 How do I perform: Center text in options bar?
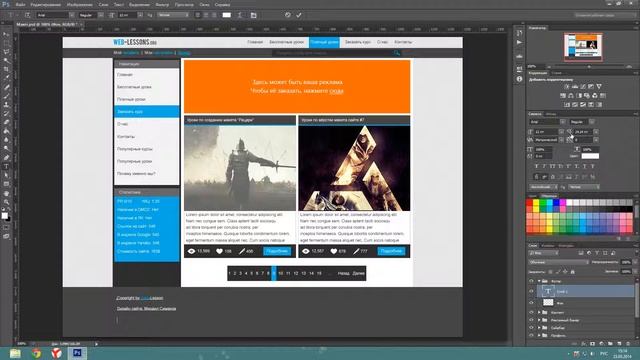[206, 15]
